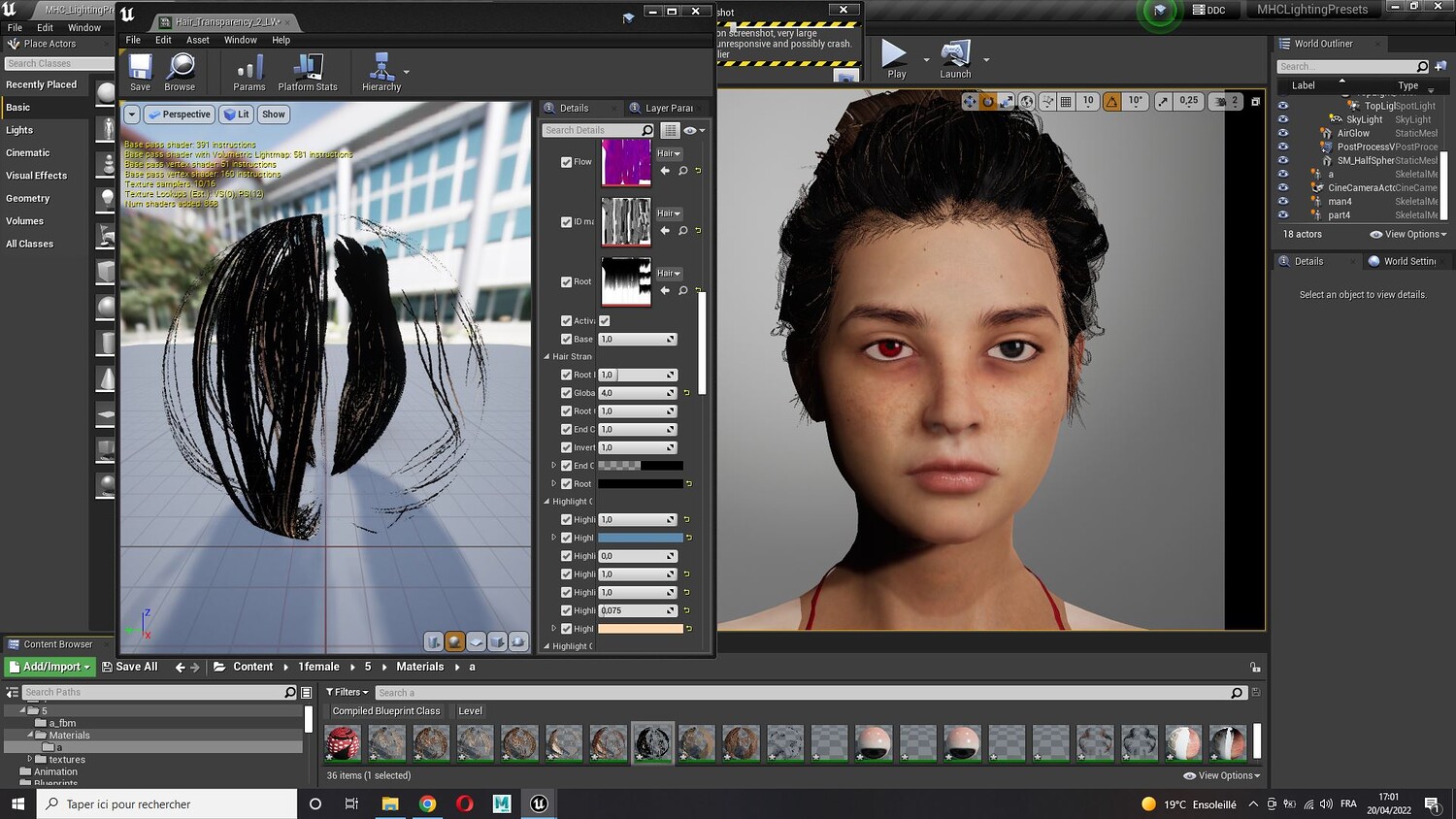Open the Opera browser from the taskbar
The image size is (1456, 819).
[x=465, y=803]
